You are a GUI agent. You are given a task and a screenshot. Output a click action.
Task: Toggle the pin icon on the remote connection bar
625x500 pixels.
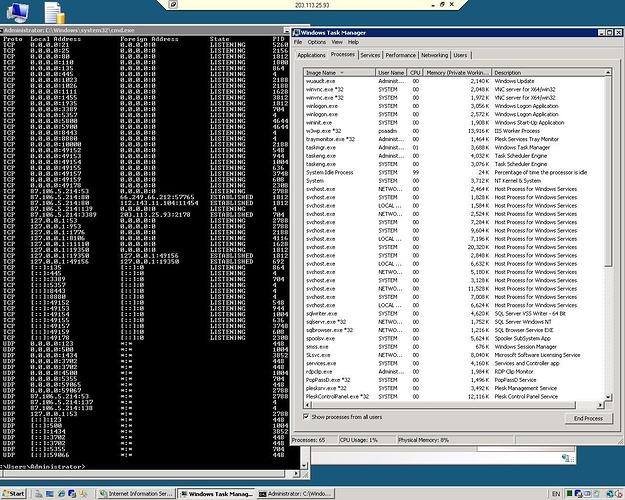coord(173,4)
